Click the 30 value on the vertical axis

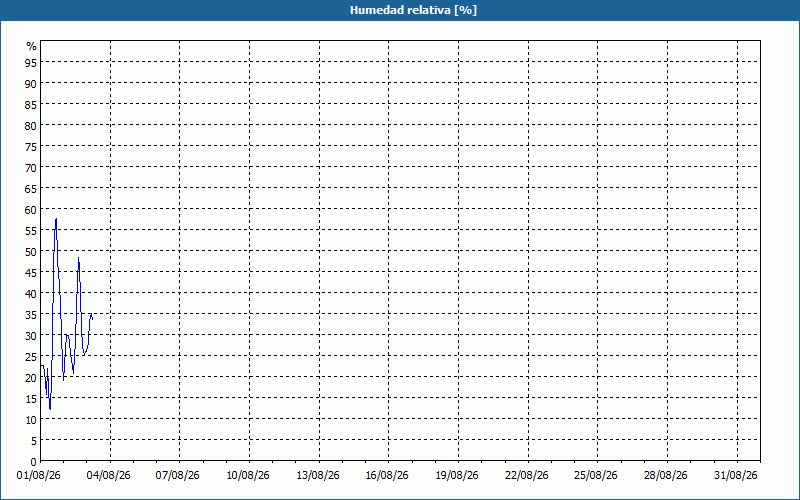coord(31,336)
